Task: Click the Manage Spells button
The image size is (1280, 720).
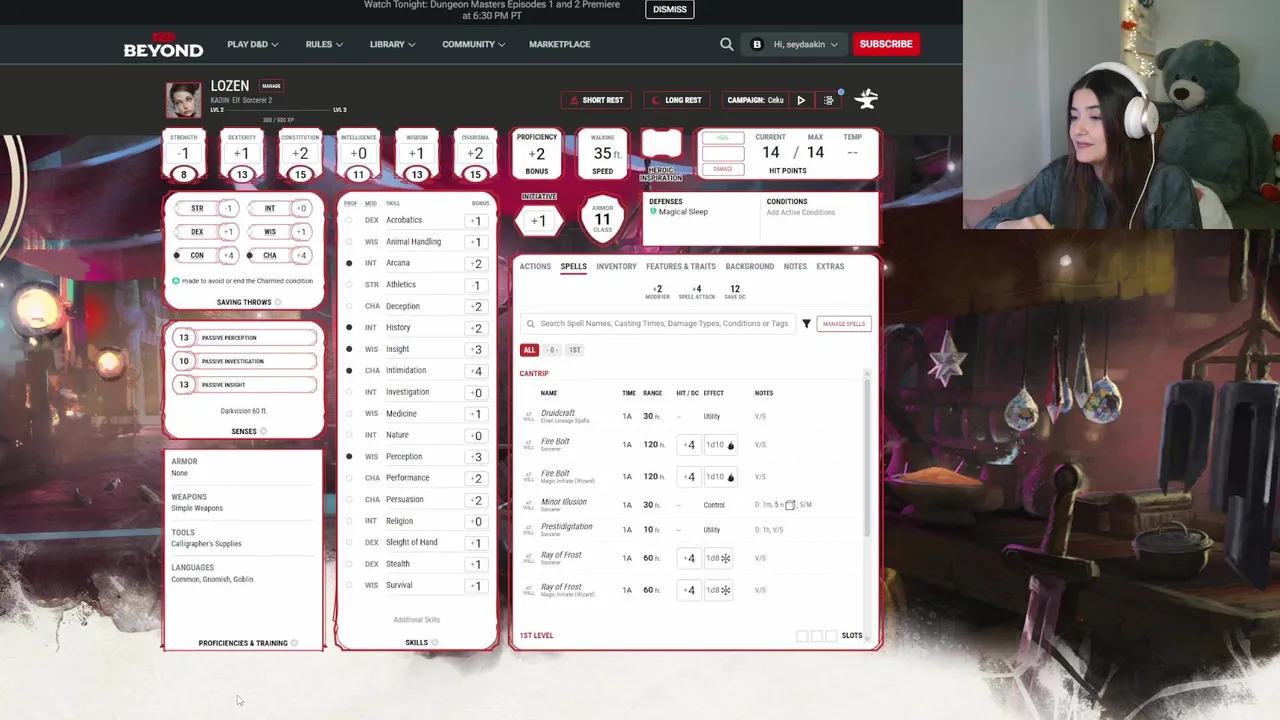Action: (x=844, y=324)
